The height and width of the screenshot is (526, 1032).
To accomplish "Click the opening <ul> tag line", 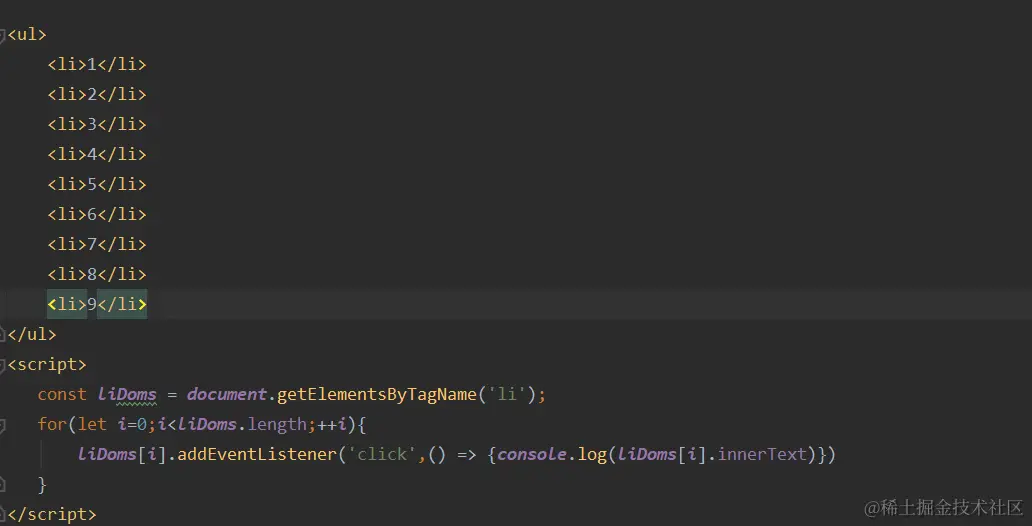I will pyautogui.click(x=27, y=34).
